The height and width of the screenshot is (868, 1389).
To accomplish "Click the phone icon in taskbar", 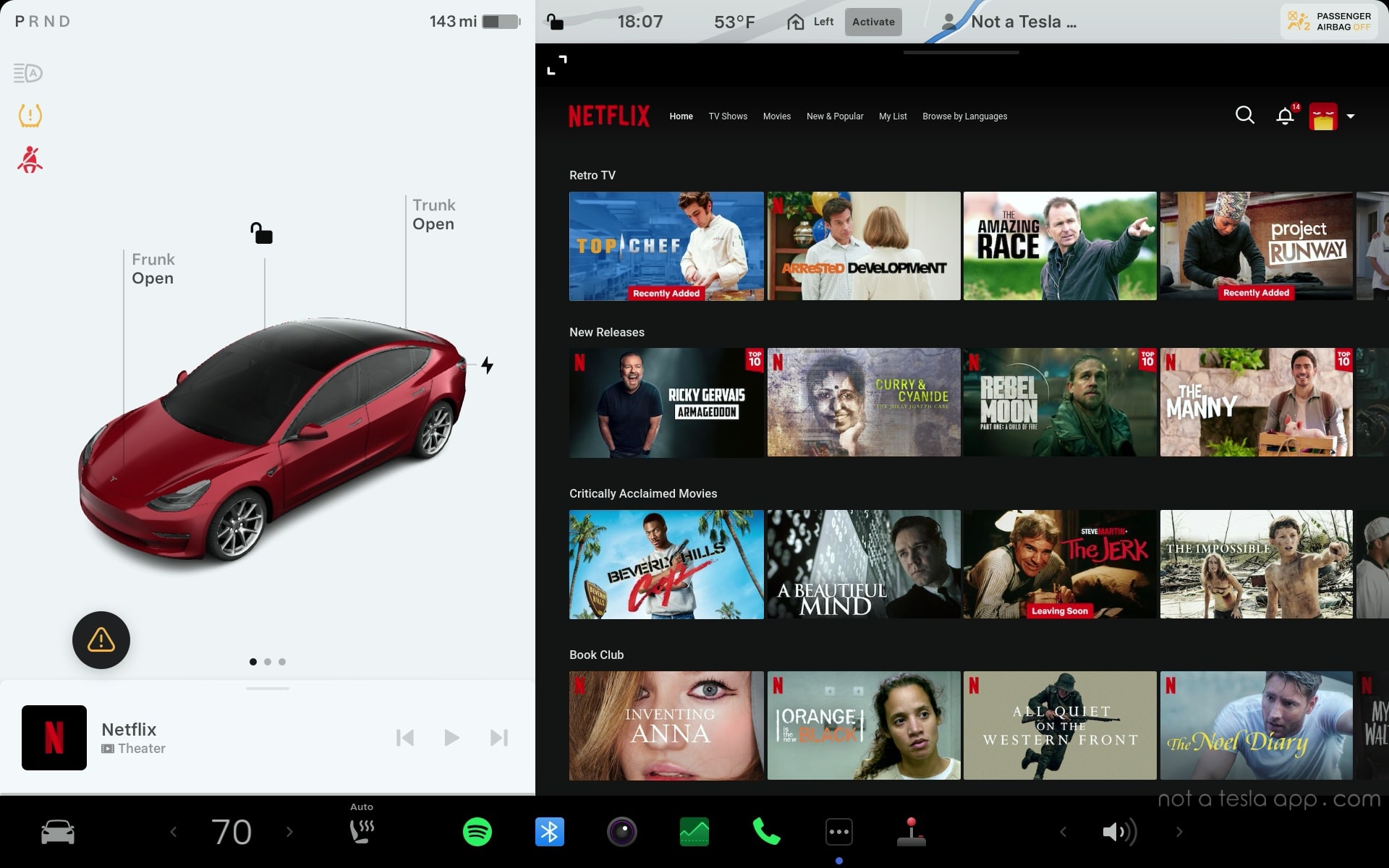I will pyautogui.click(x=766, y=831).
